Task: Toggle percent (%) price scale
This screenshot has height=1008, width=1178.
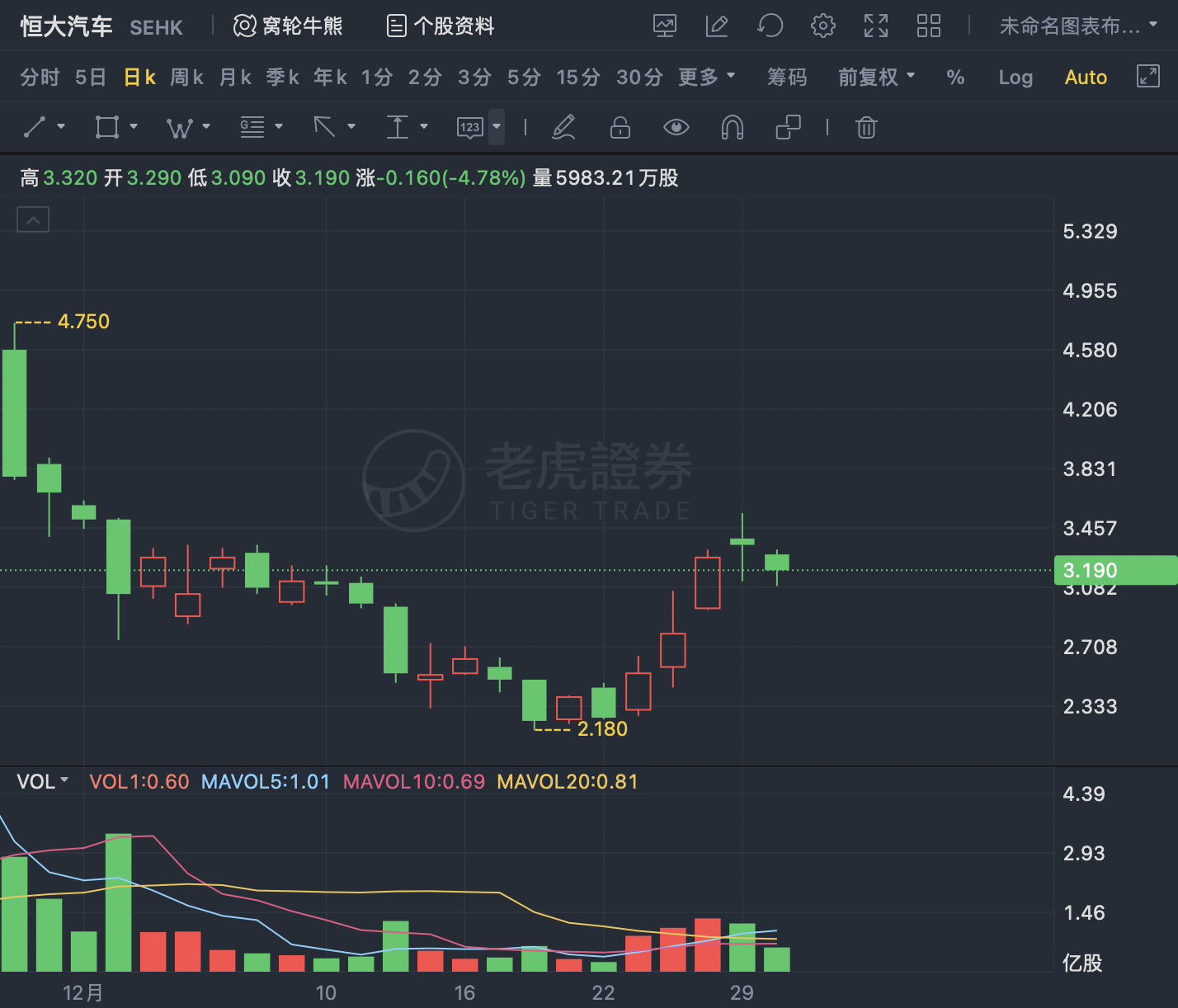Action: tap(955, 78)
